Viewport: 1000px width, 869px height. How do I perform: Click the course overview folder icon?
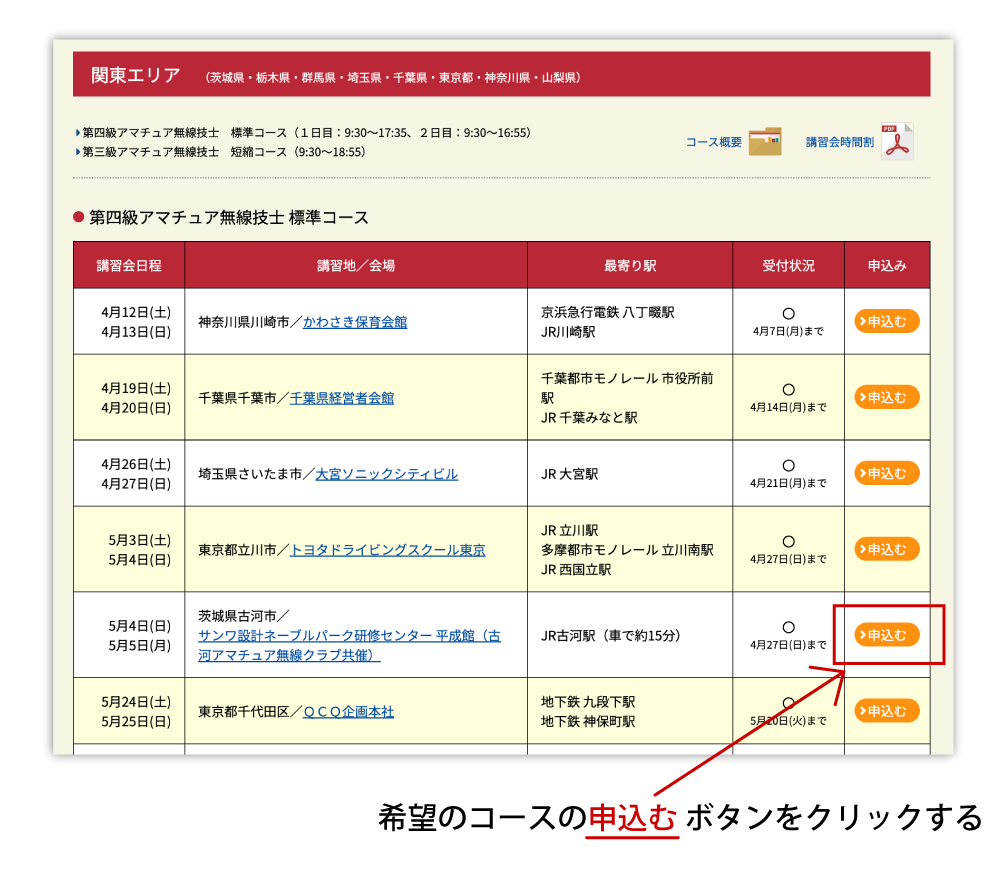point(764,142)
